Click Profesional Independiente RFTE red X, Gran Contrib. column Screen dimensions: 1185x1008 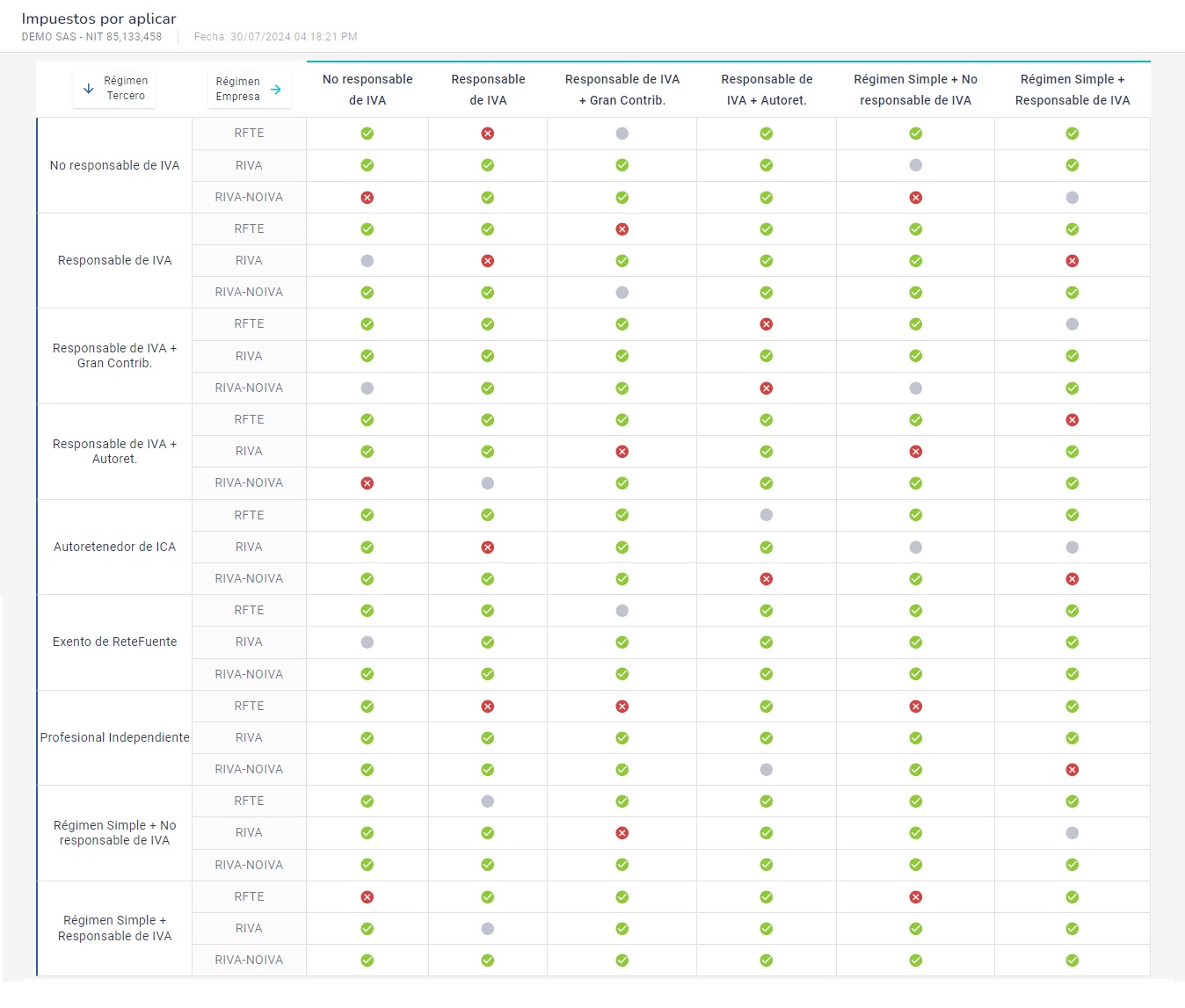[622, 706]
